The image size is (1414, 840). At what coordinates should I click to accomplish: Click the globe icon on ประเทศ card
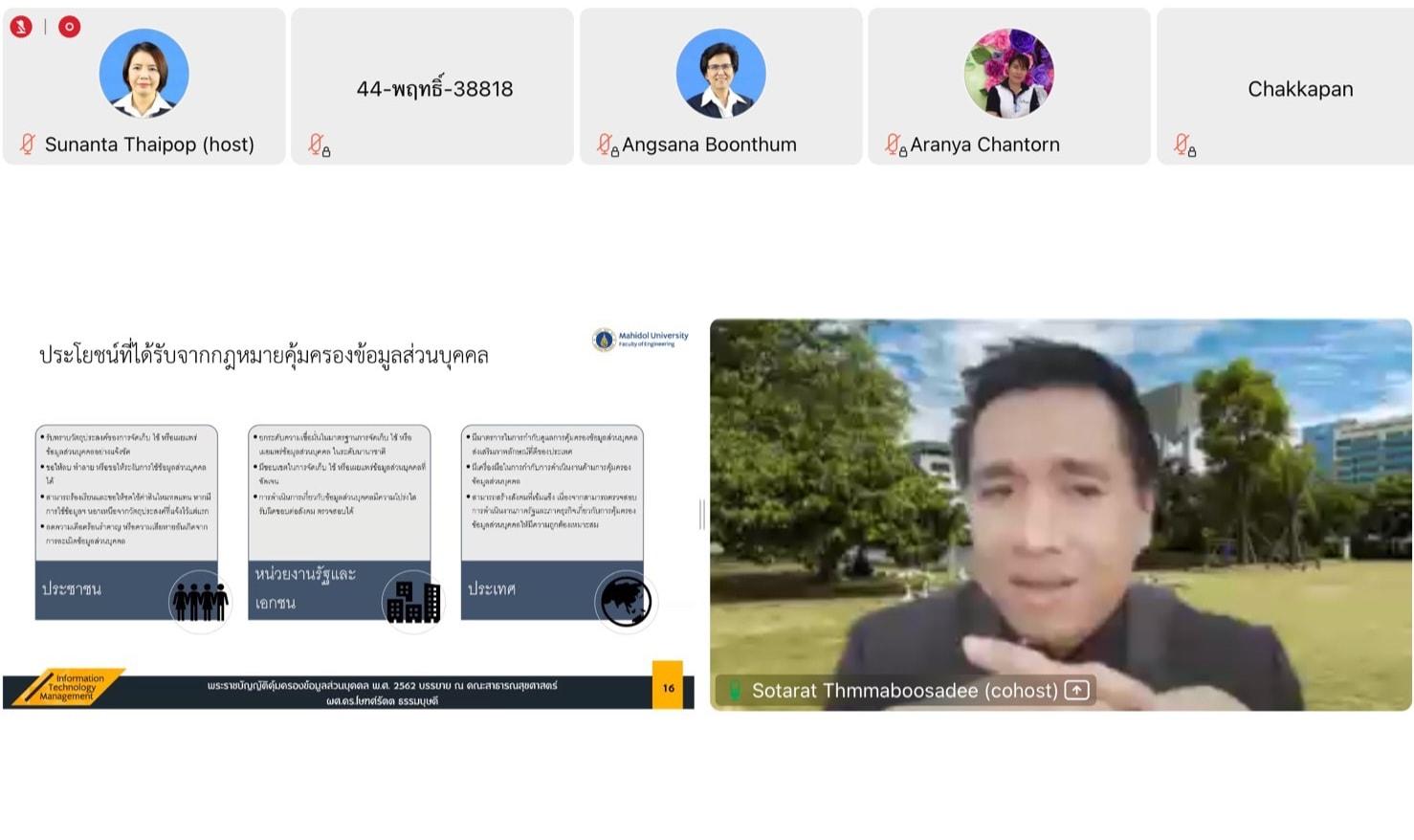[626, 601]
